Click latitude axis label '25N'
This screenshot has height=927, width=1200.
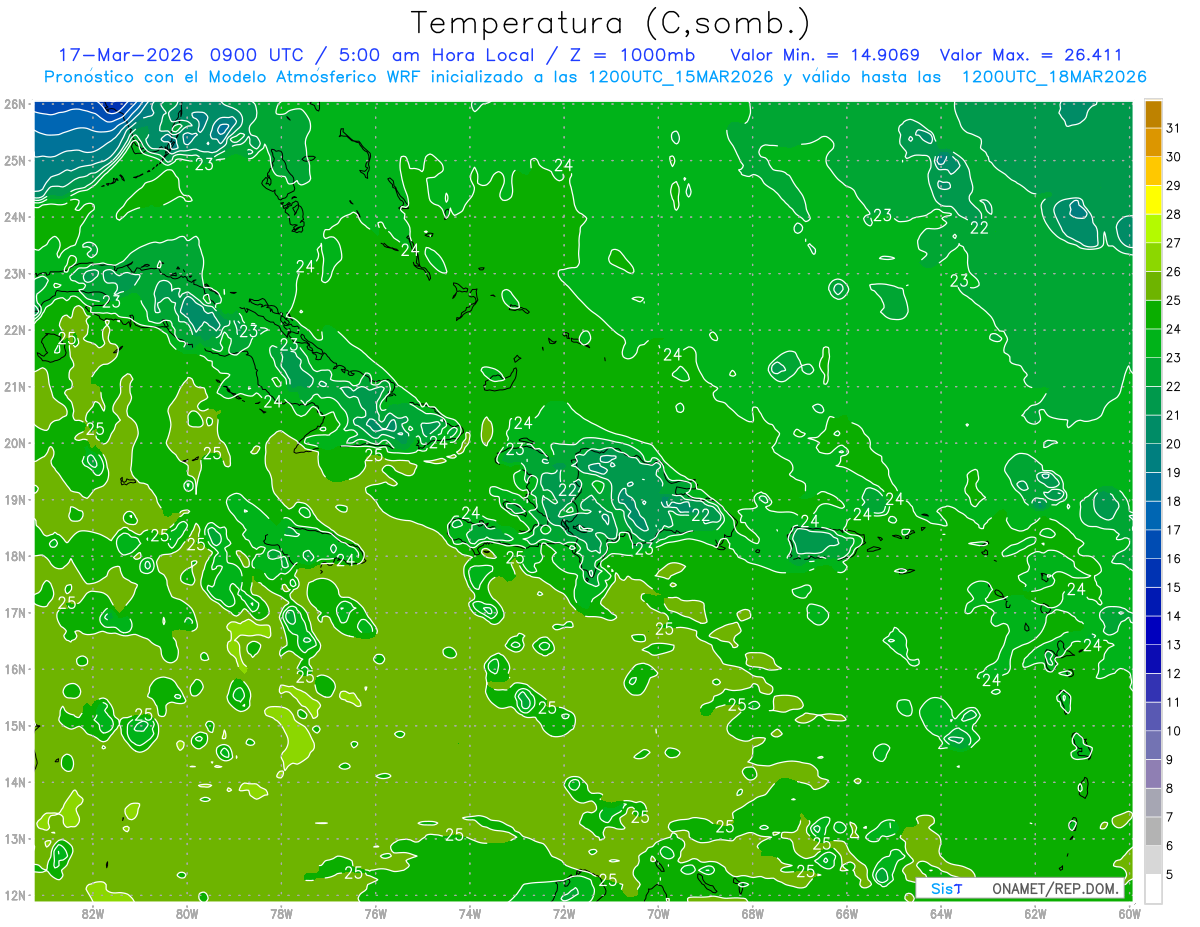point(14,160)
